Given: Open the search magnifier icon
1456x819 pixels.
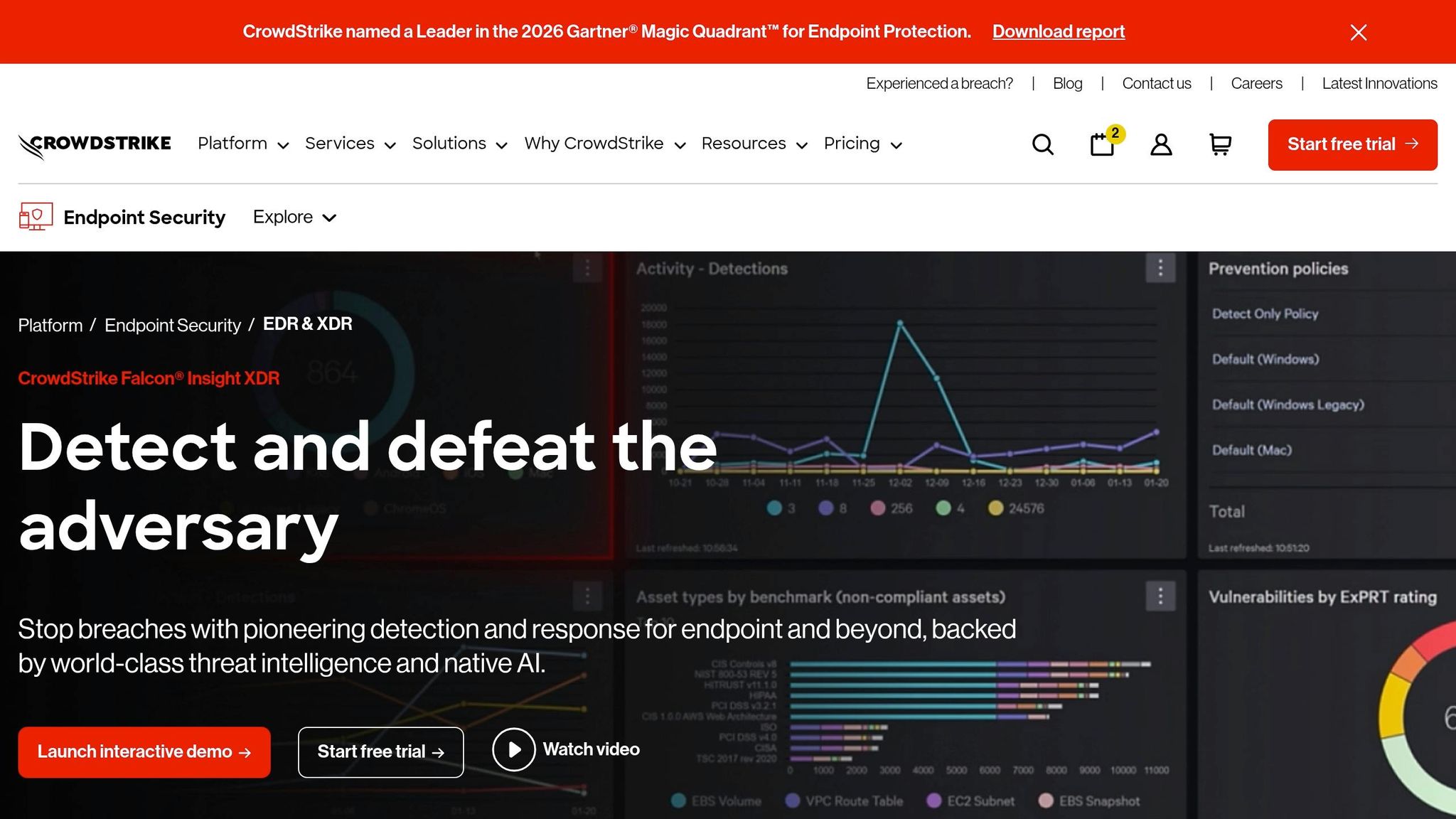Looking at the screenshot, I should click(x=1043, y=144).
